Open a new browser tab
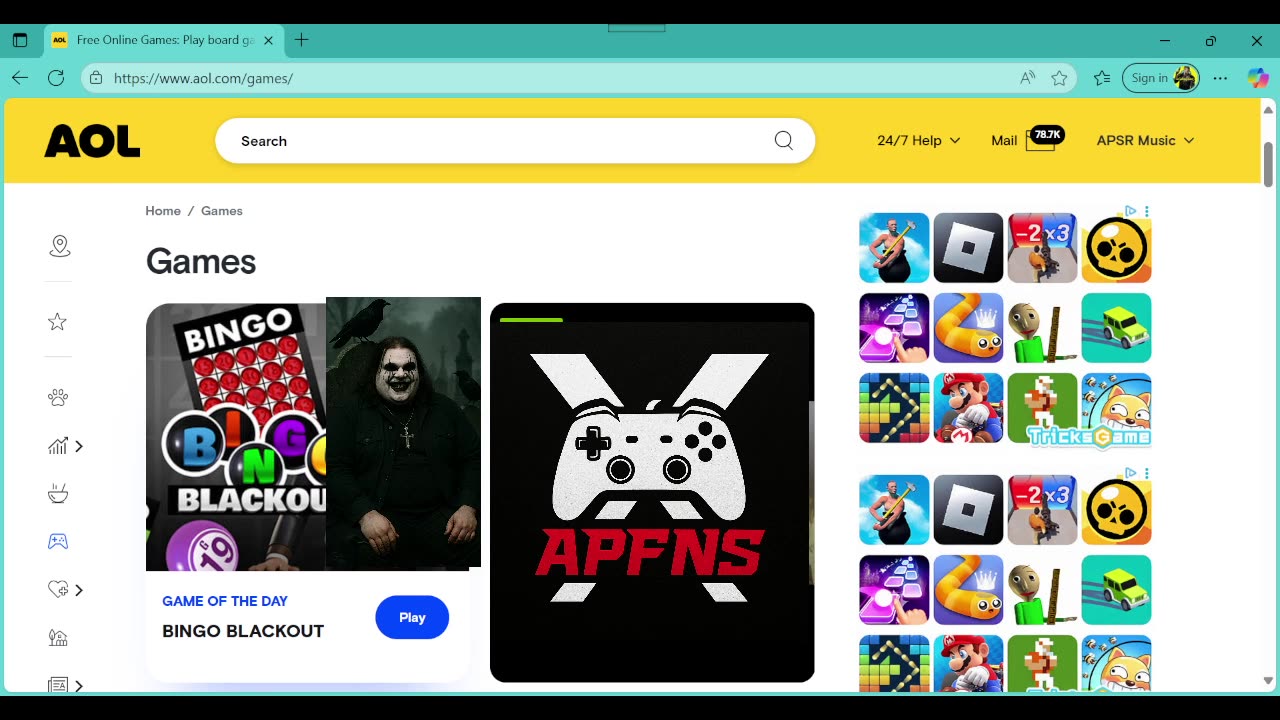 coord(301,40)
